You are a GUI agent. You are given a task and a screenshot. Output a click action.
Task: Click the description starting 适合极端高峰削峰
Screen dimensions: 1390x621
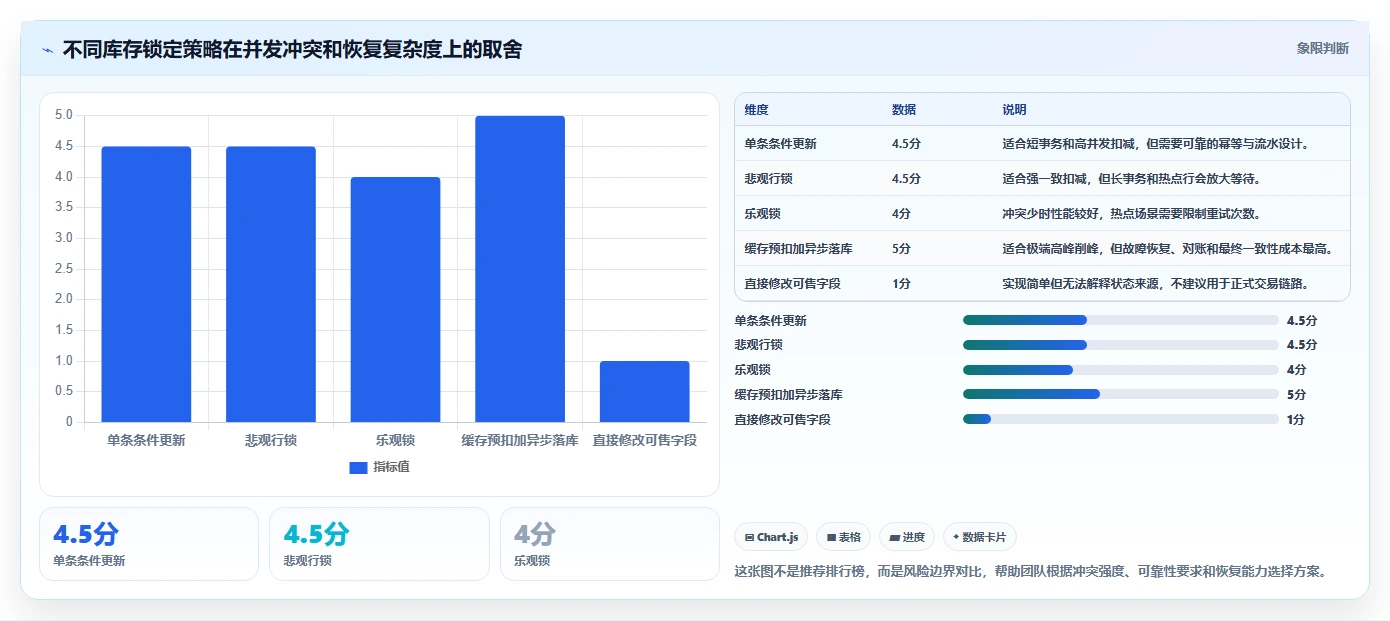point(1169,249)
